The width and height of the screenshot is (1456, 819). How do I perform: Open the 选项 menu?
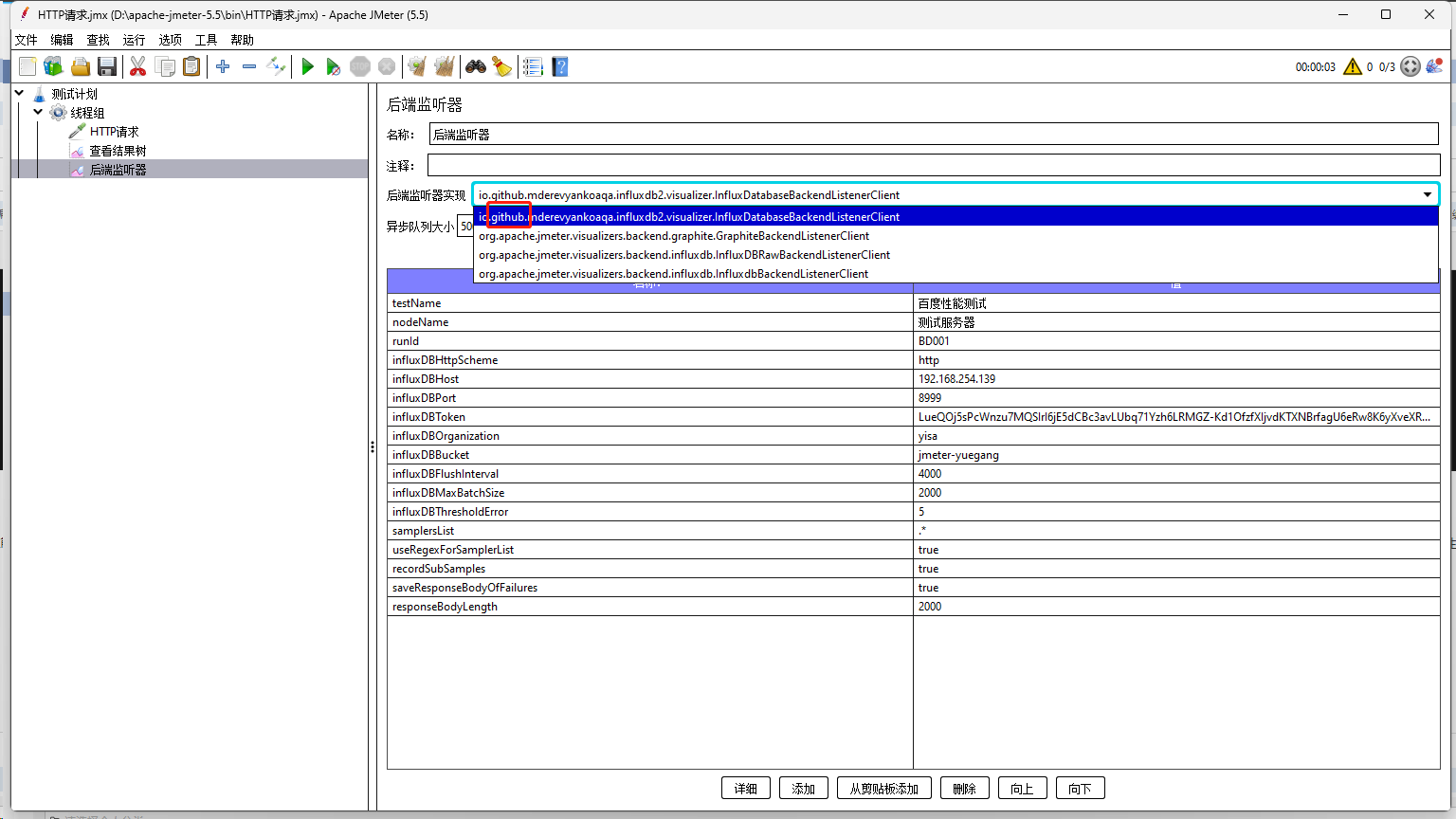click(x=171, y=40)
